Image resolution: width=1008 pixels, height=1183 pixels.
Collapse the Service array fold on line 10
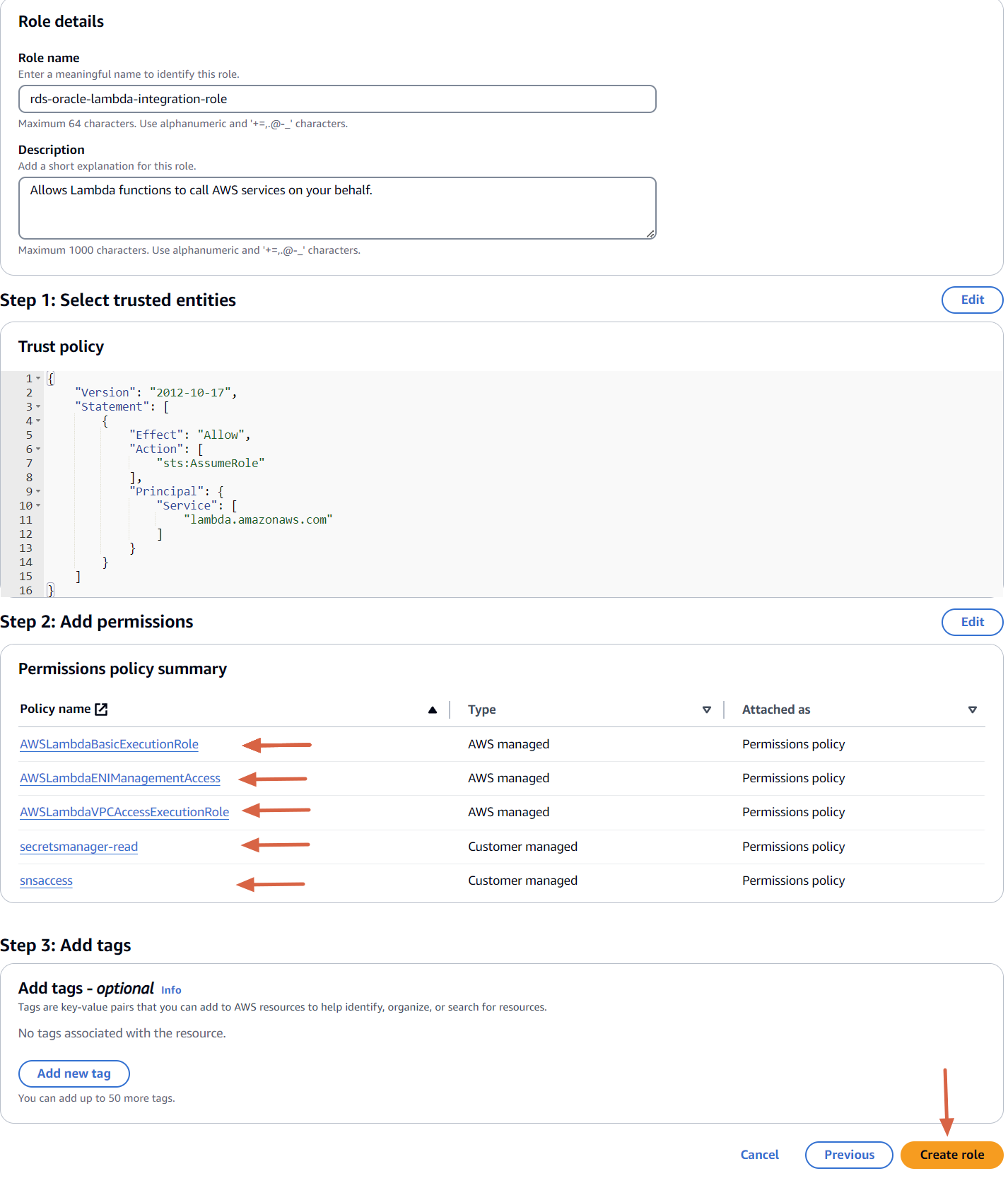[38, 505]
